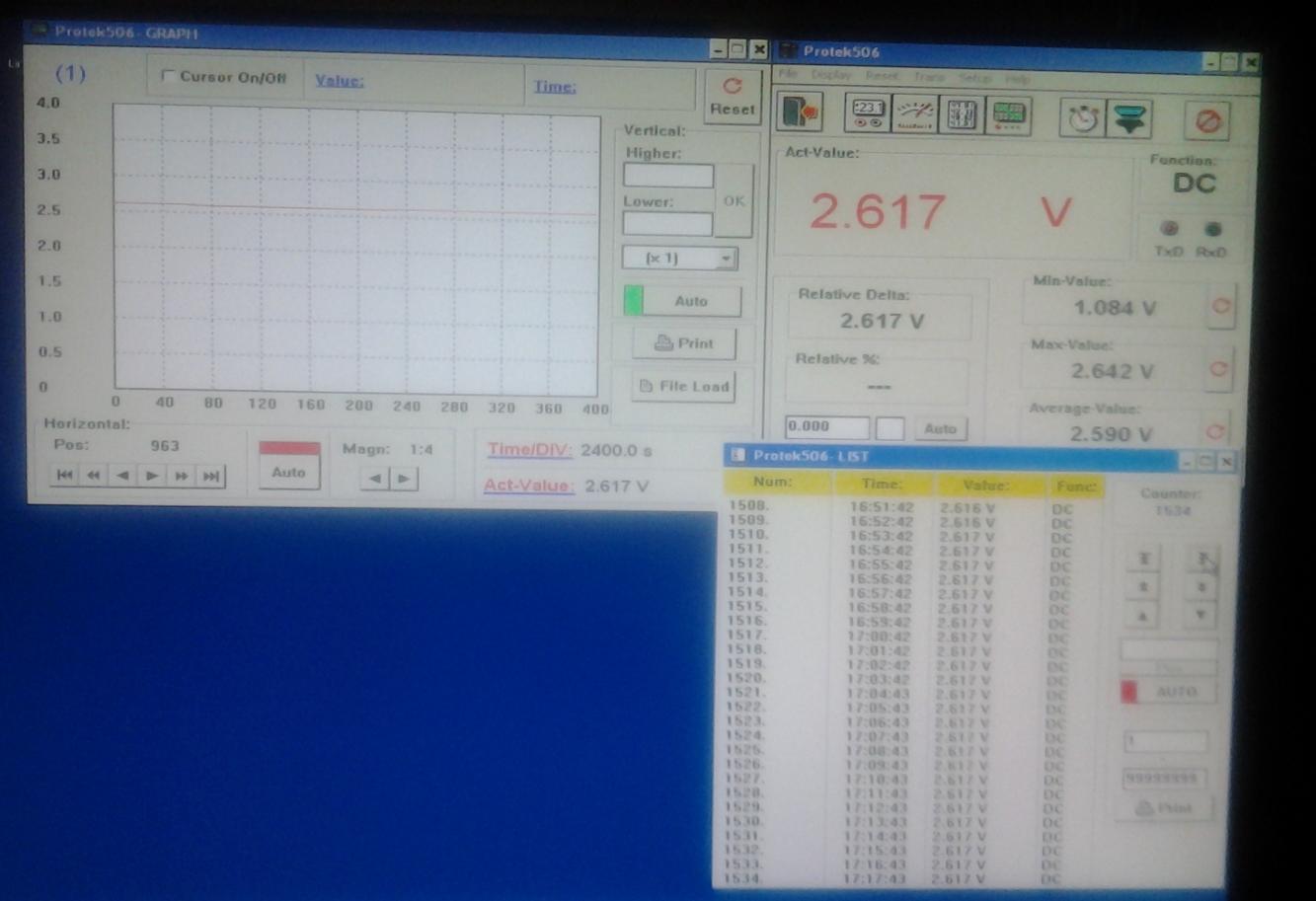The image size is (1316, 901).
Task: Click the Print button in GRAPH window
Action: click(685, 343)
